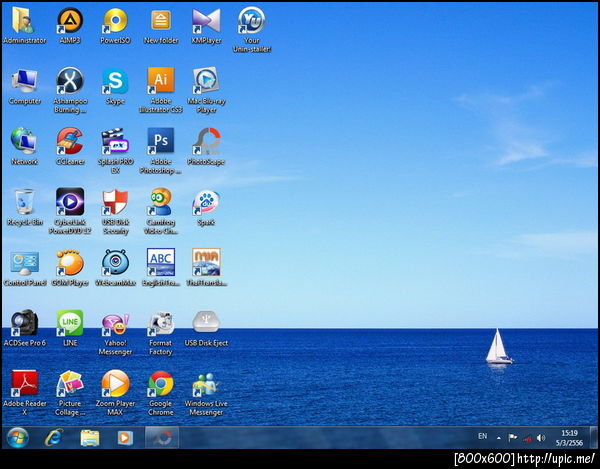This screenshot has width=600, height=469.
Task: Select USB Disk Eject icon
Action: coord(206,322)
